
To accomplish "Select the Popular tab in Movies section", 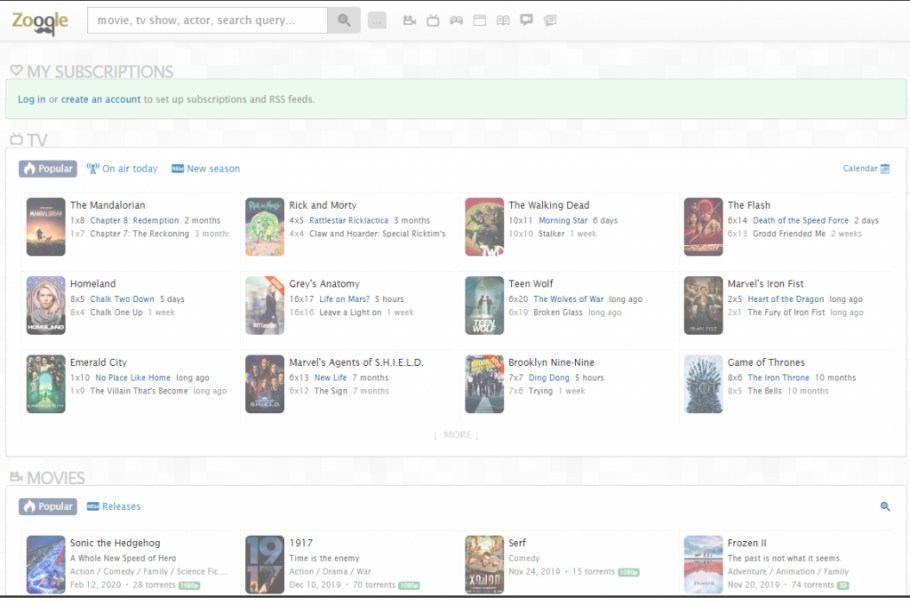I will tap(48, 507).
